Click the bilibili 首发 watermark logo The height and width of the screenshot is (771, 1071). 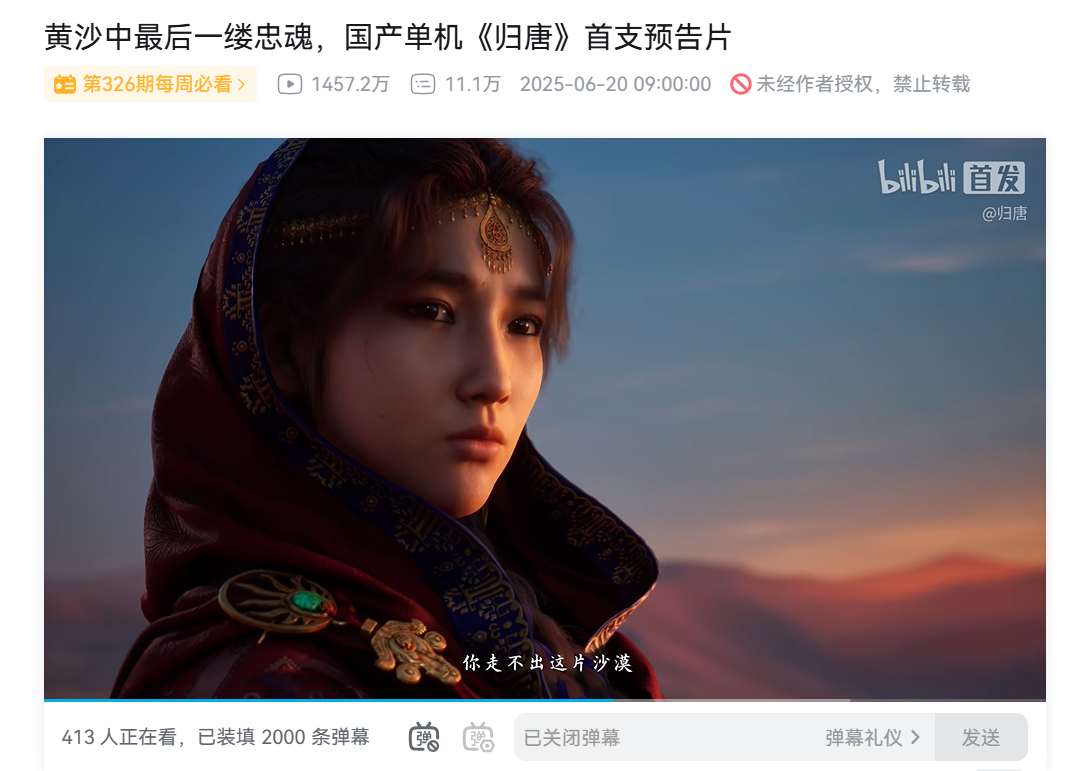coord(951,178)
